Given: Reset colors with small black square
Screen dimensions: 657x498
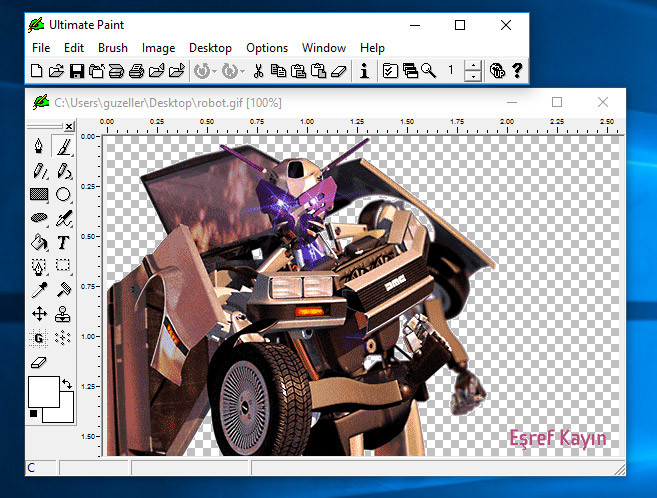Looking at the screenshot, I should click(34, 414).
